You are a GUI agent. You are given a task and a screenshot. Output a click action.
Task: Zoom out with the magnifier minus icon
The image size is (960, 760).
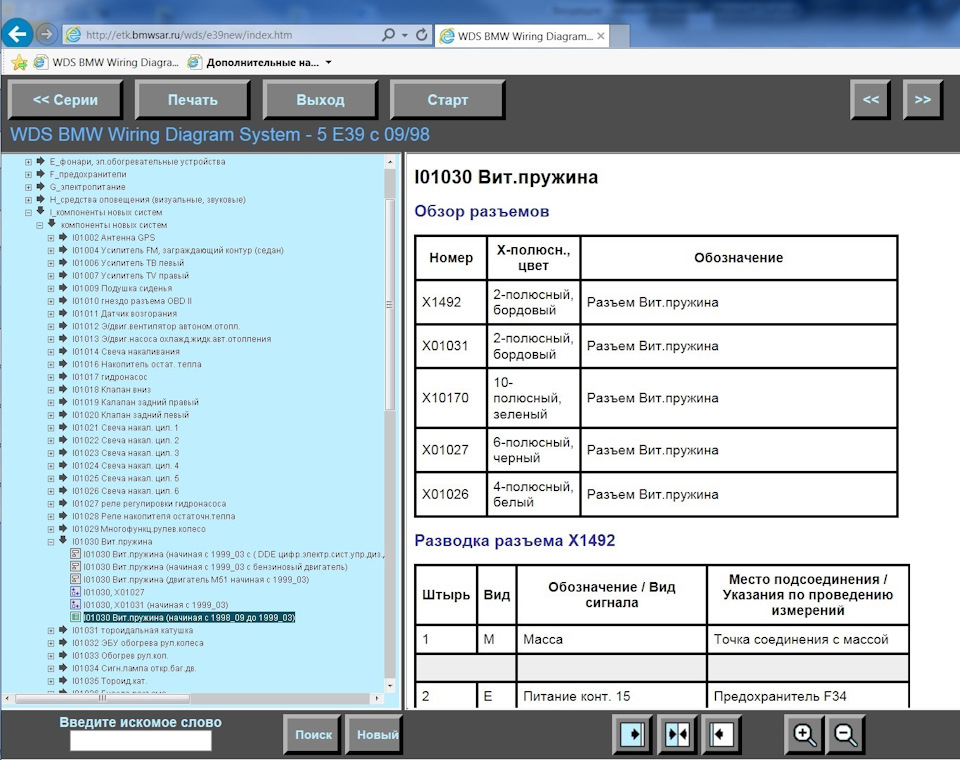tap(846, 734)
